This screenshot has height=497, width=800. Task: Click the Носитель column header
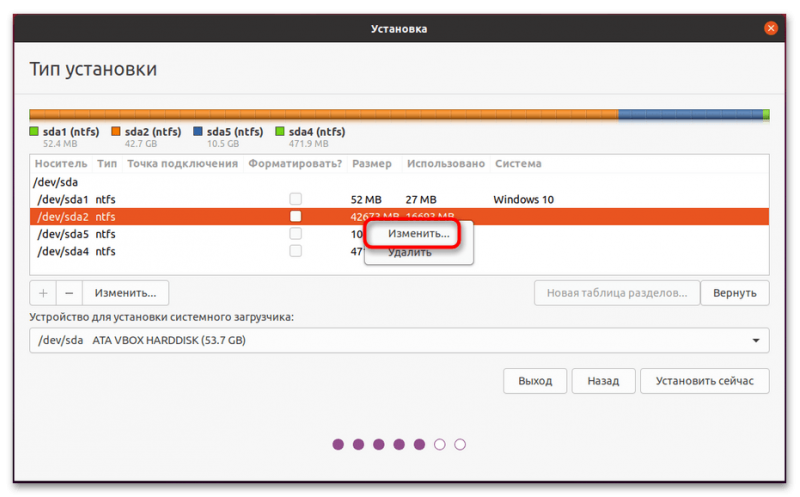(x=61, y=164)
